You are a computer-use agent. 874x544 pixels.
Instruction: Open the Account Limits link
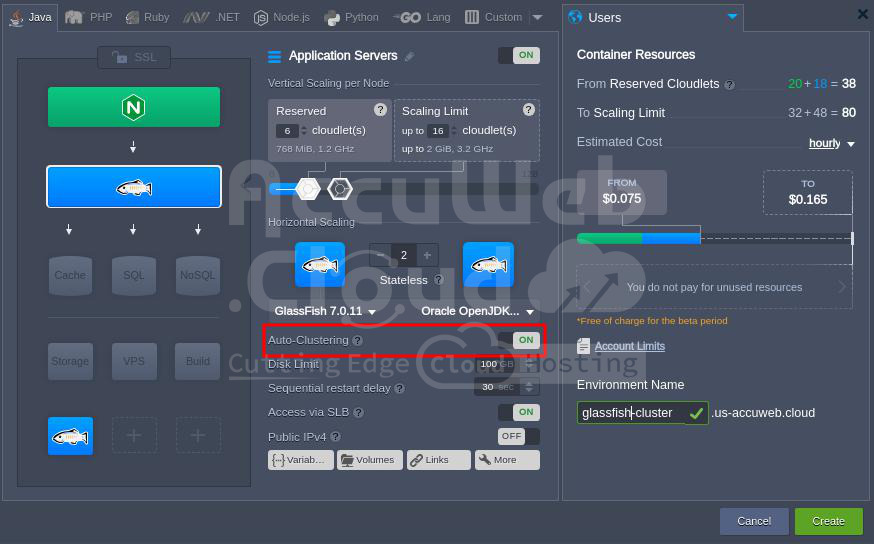[630, 346]
